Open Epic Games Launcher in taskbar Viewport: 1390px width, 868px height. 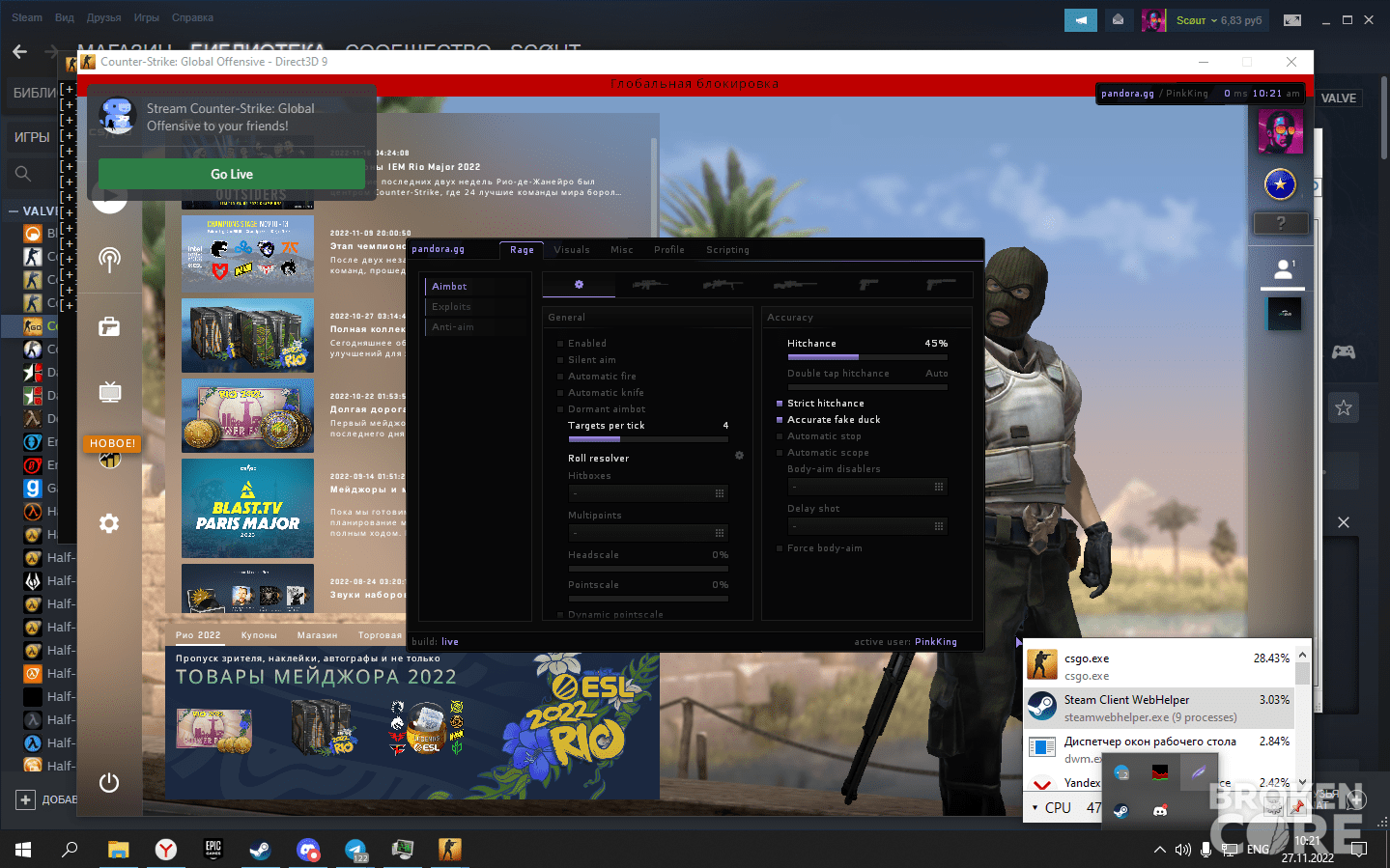(213, 850)
